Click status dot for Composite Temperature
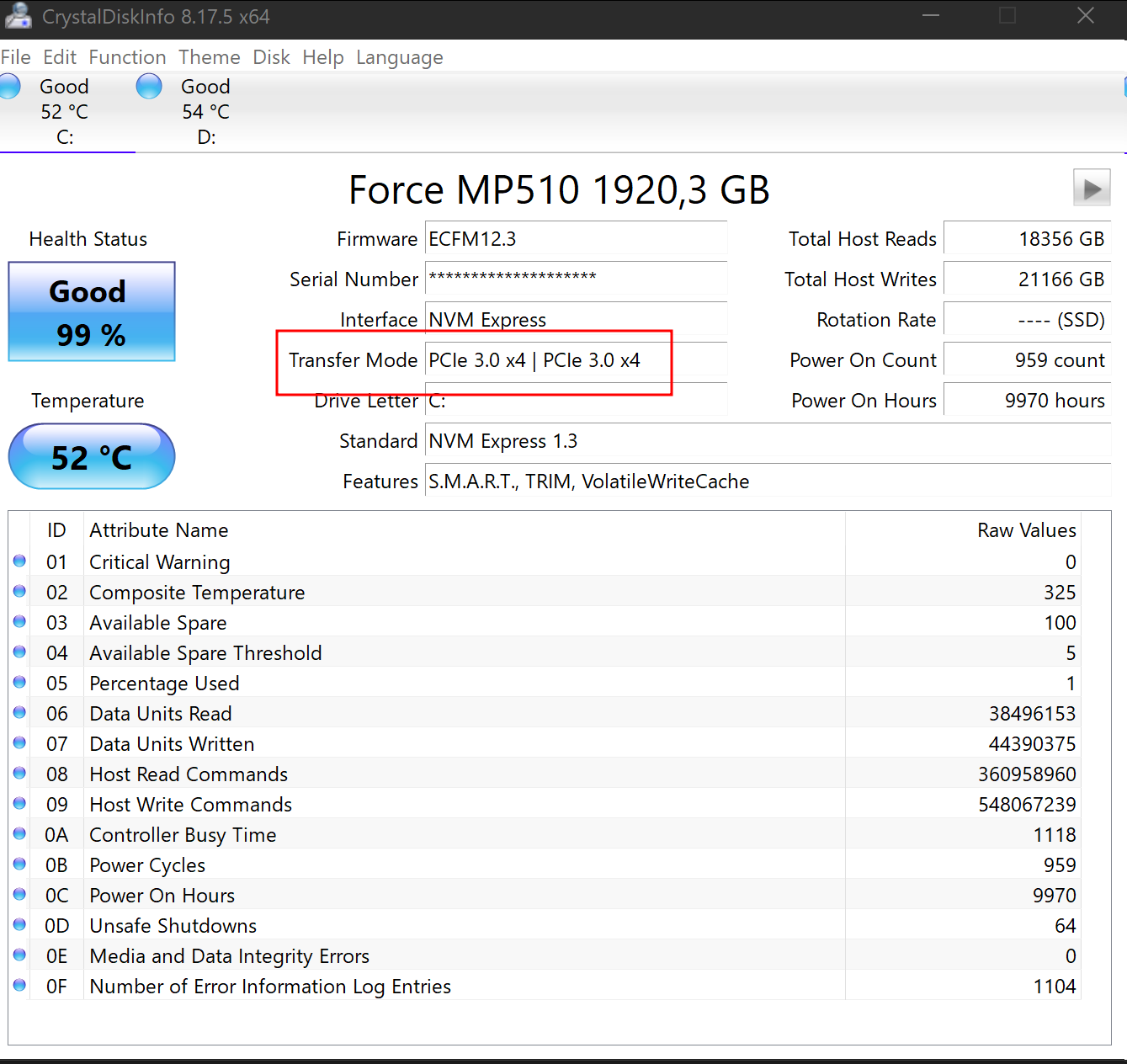Image resolution: width=1127 pixels, height=1064 pixels. click(x=19, y=591)
